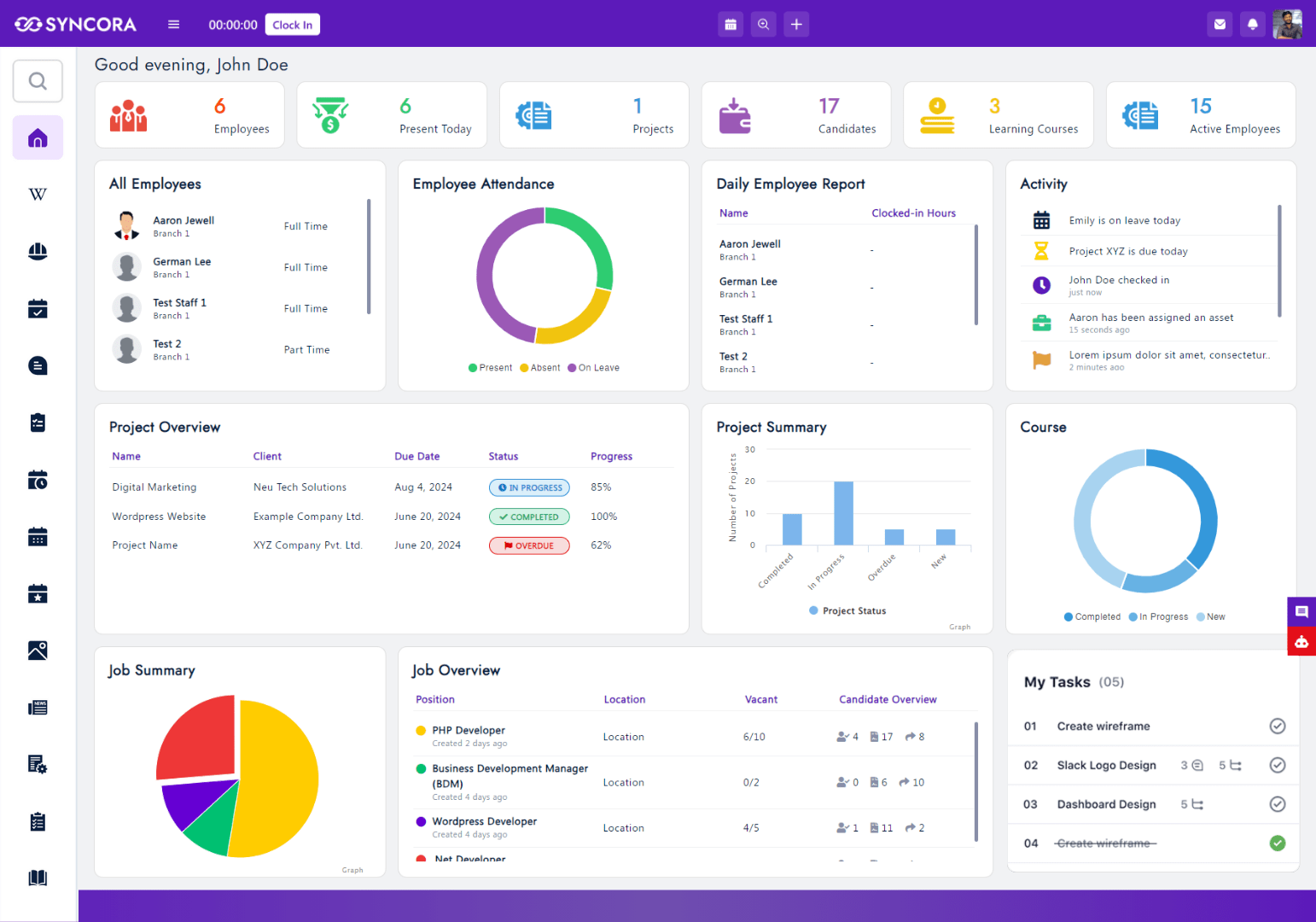The height and width of the screenshot is (922, 1316).
Task: Click the zoom search icon in the header
Action: tap(763, 24)
